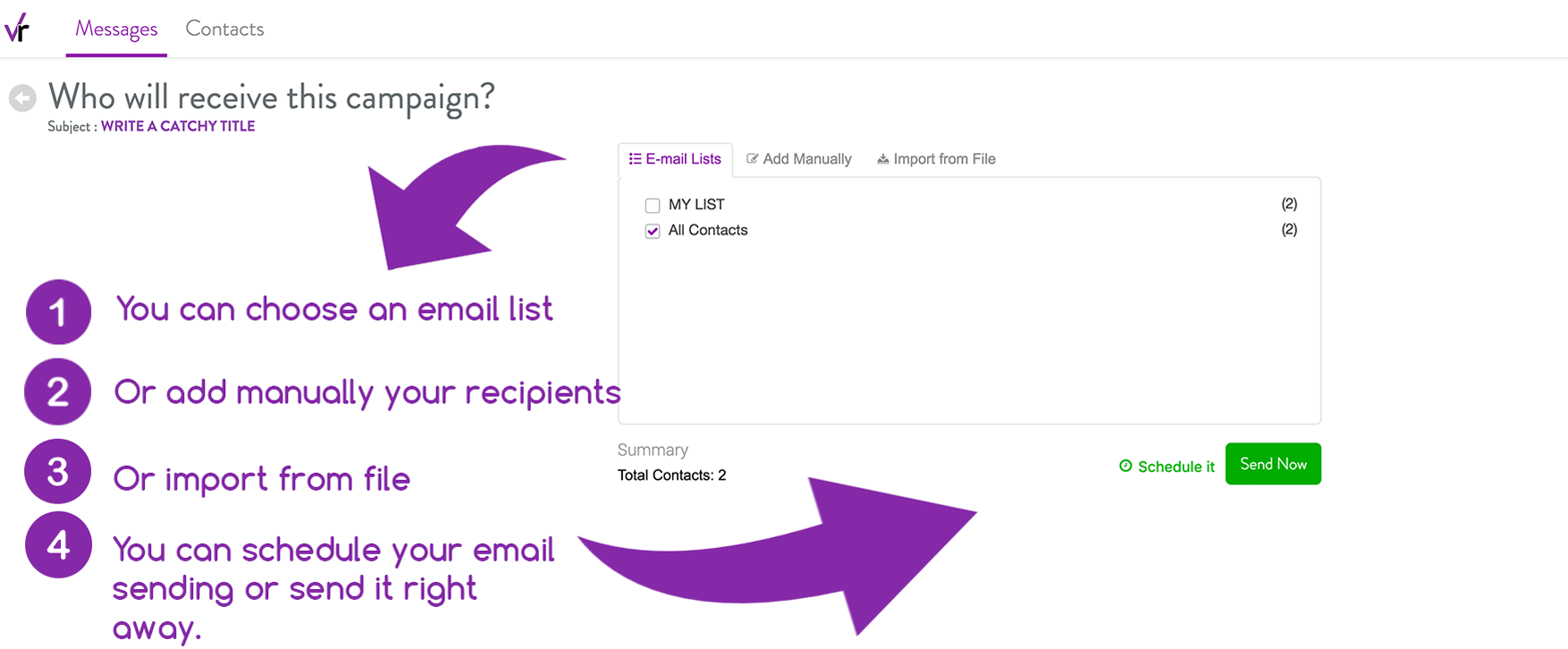The image size is (1568, 649).
Task: Toggle both recipient list checkboxes off via All Contacts
Action: tap(652, 231)
